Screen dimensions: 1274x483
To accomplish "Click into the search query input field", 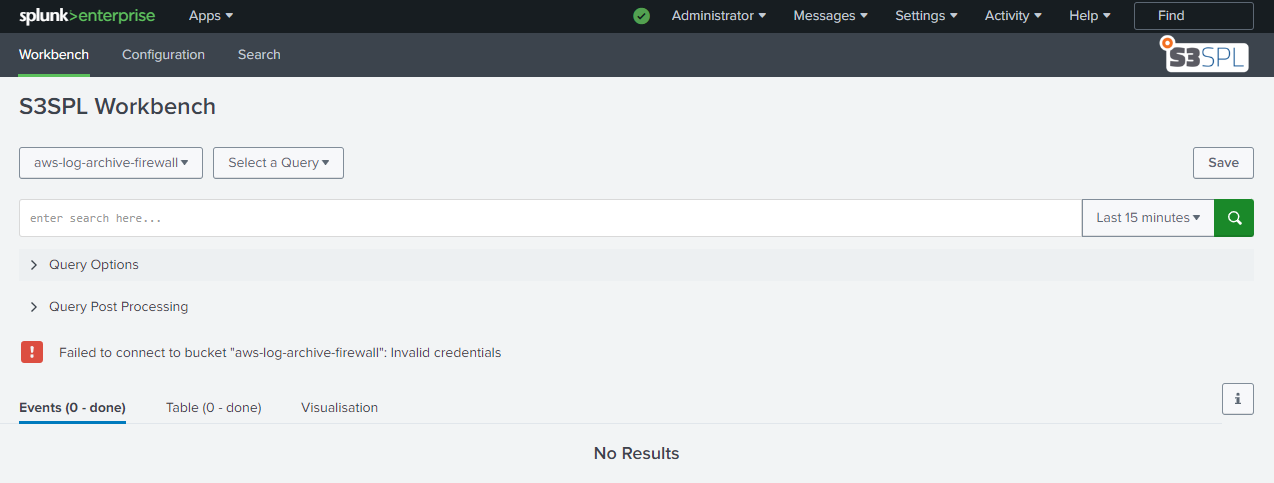I will point(550,218).
